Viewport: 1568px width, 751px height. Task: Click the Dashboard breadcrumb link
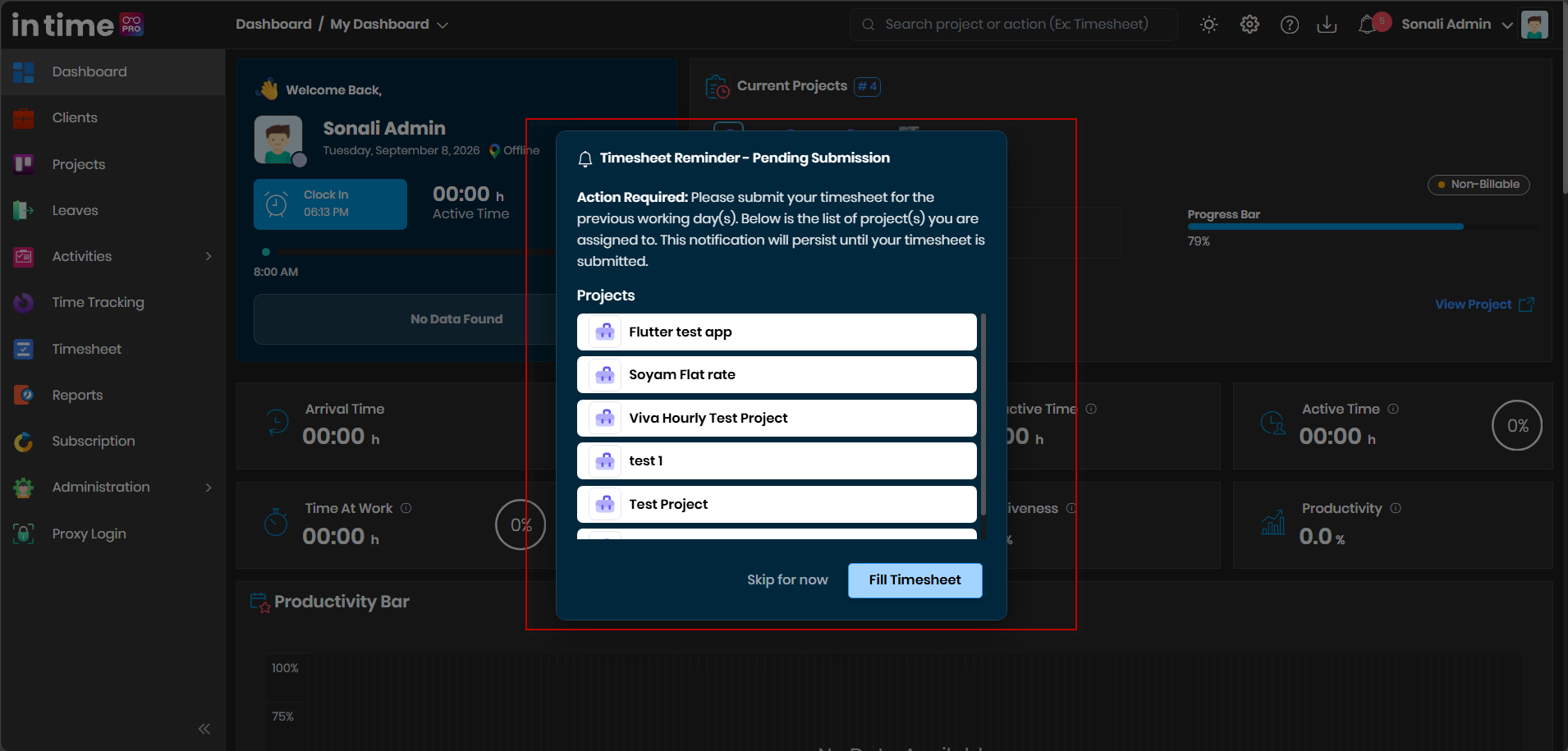click(x=273, y=25)
